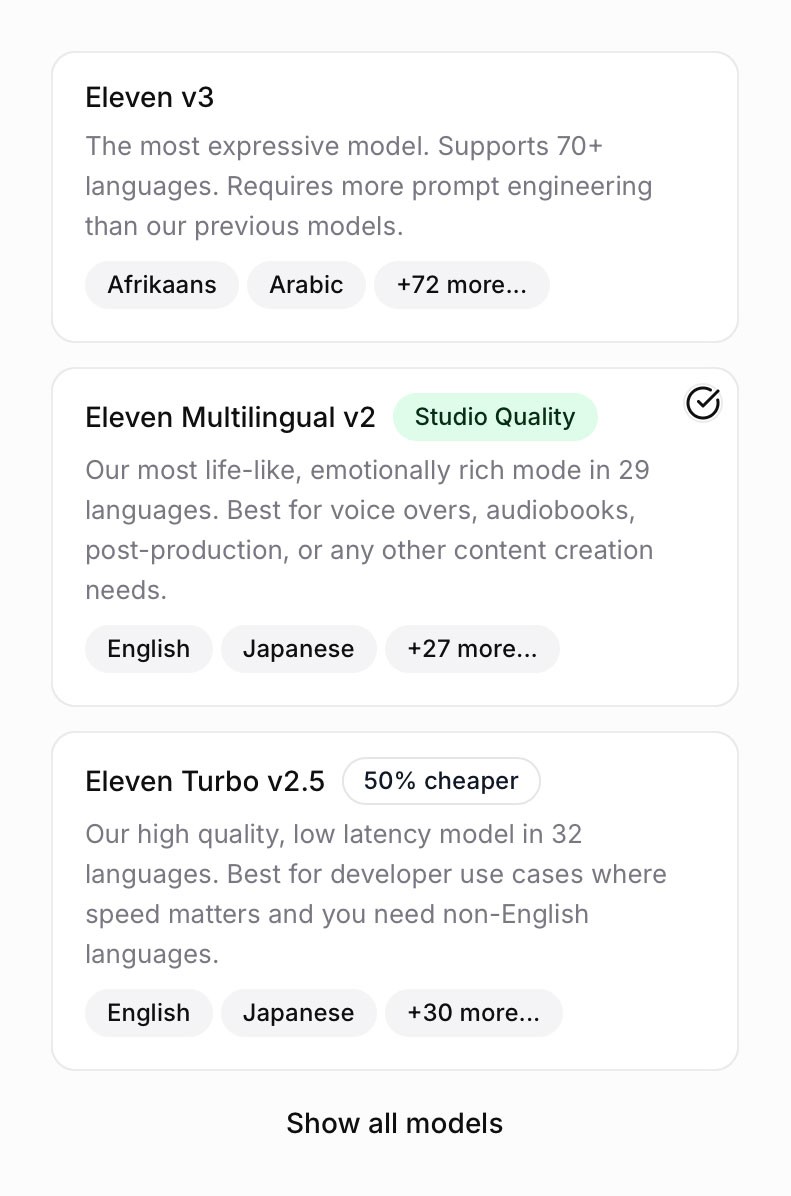Click Japanese chip under Eleven Turbo v2.5
This screenshot has width=791, height=1196.
point(298,1013)
